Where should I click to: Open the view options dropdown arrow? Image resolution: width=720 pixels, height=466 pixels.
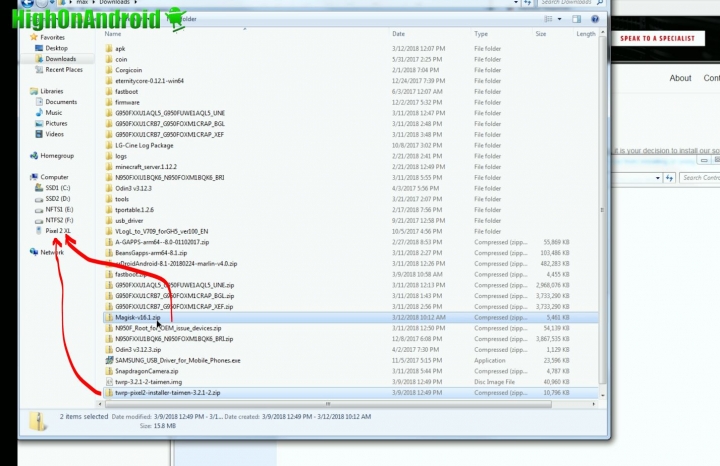point(559,19)
